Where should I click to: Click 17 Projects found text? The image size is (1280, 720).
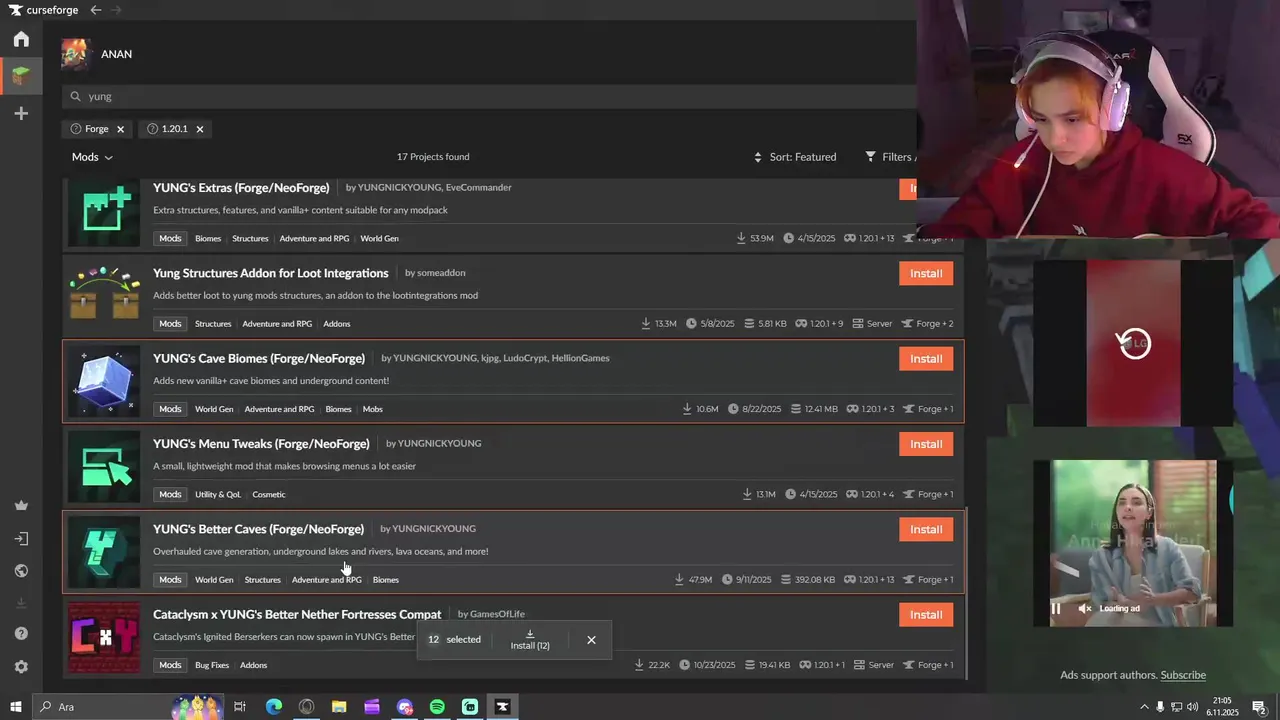(x=433, y=157)
